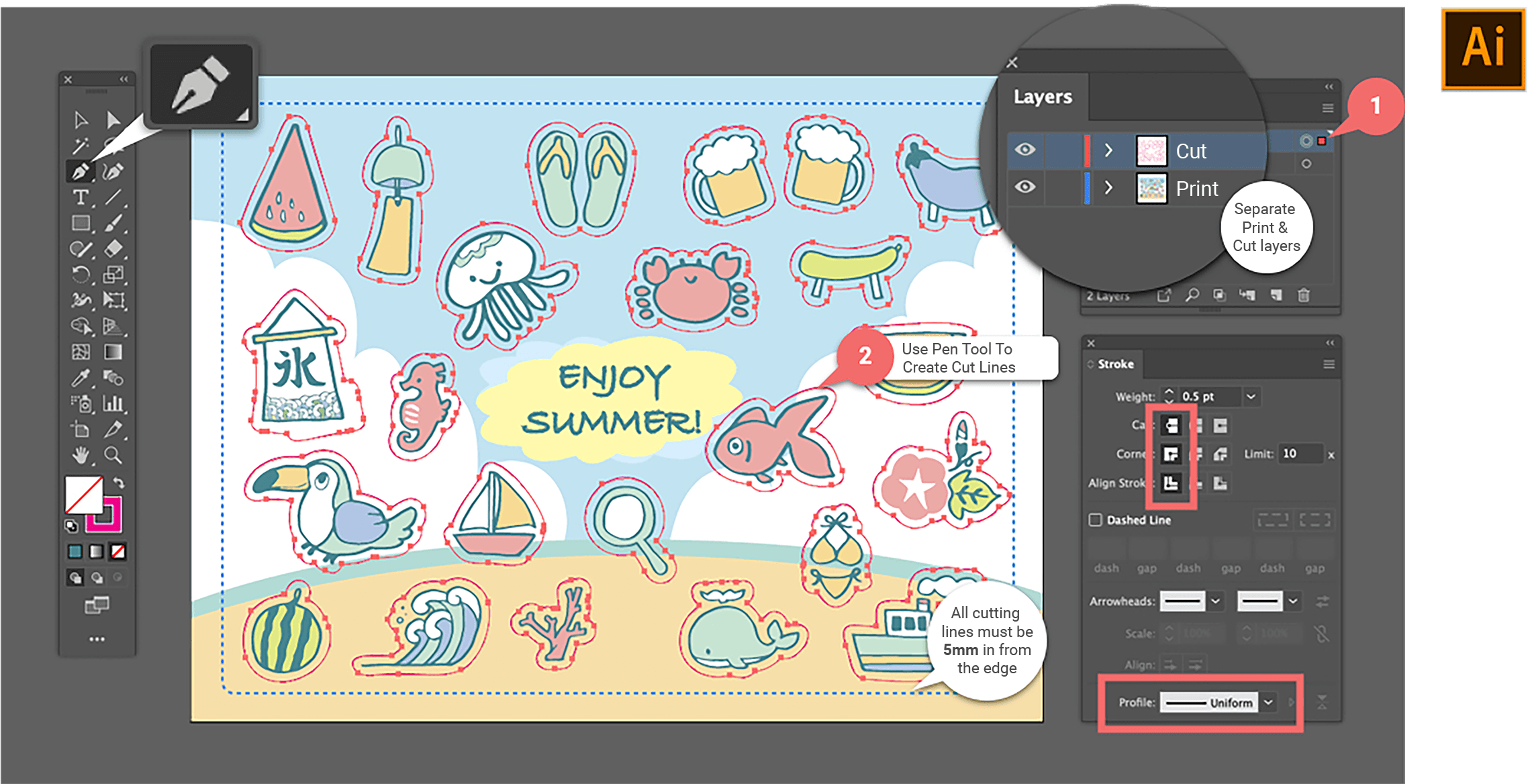Open the Layers panel flyout menu
Viewport: 1528px width, 784px height.
[x=1327, y=107]
